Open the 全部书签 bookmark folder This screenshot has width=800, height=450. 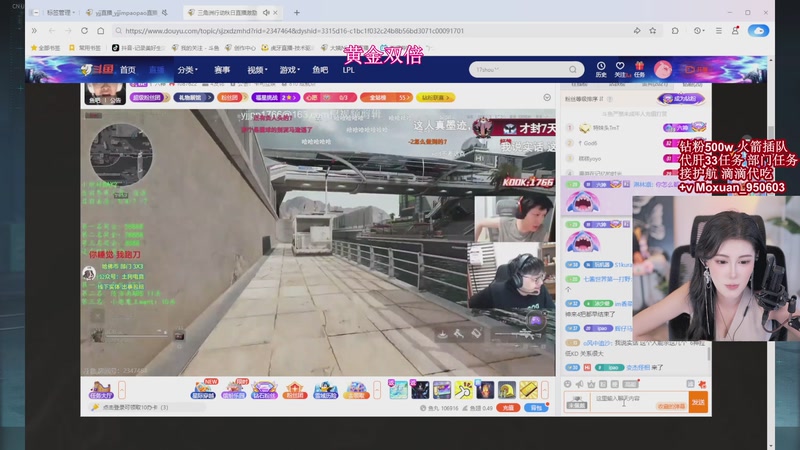point(45,47)
